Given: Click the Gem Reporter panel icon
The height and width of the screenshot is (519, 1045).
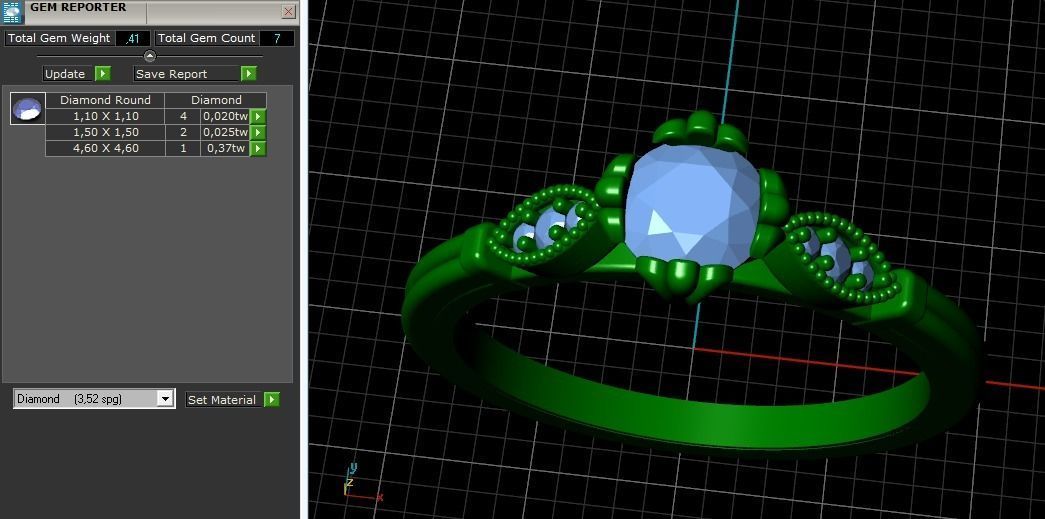Looking at the screenshot, I should [13, 12].
